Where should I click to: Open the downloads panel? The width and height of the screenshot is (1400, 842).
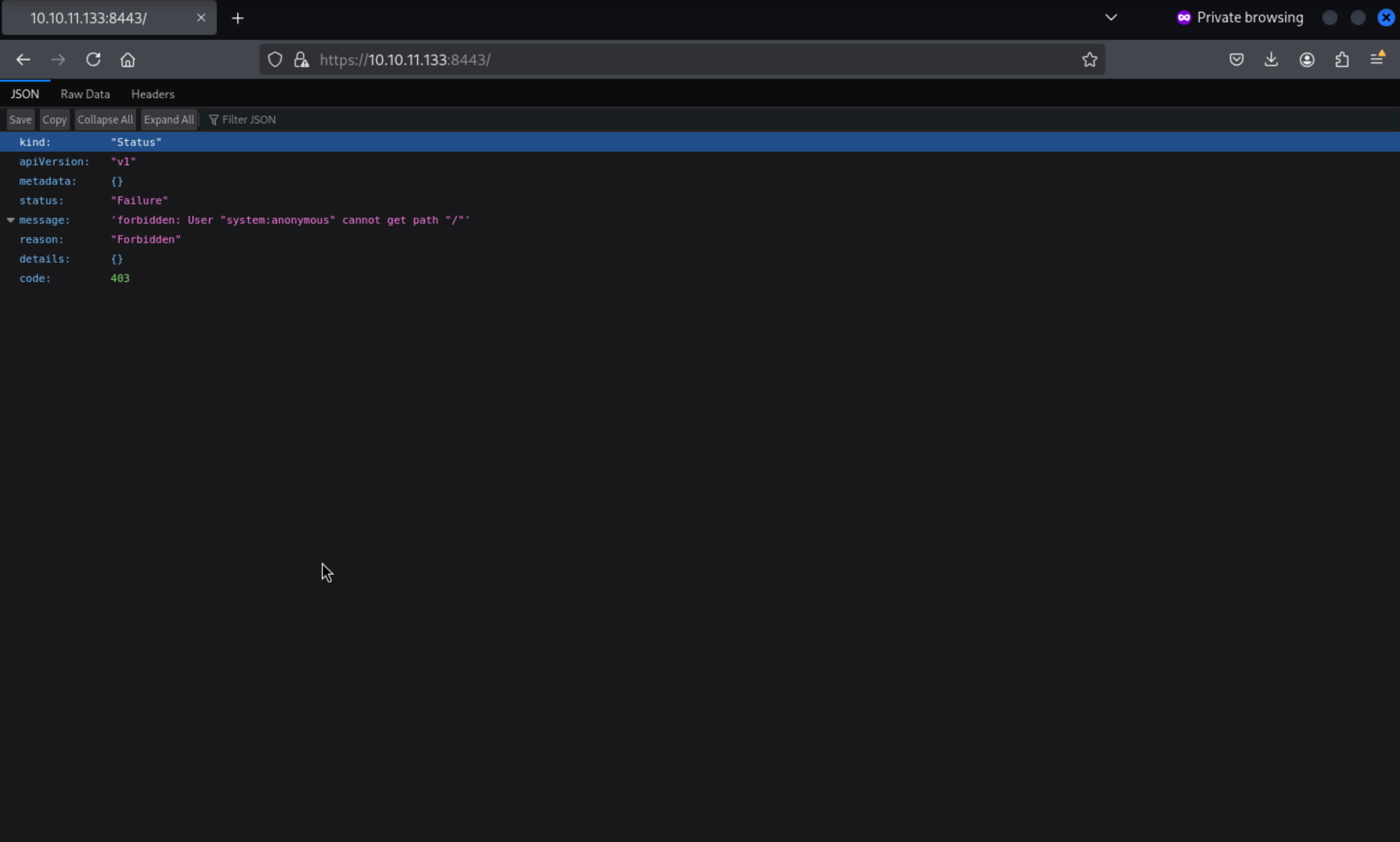(x=1271, y=60)
